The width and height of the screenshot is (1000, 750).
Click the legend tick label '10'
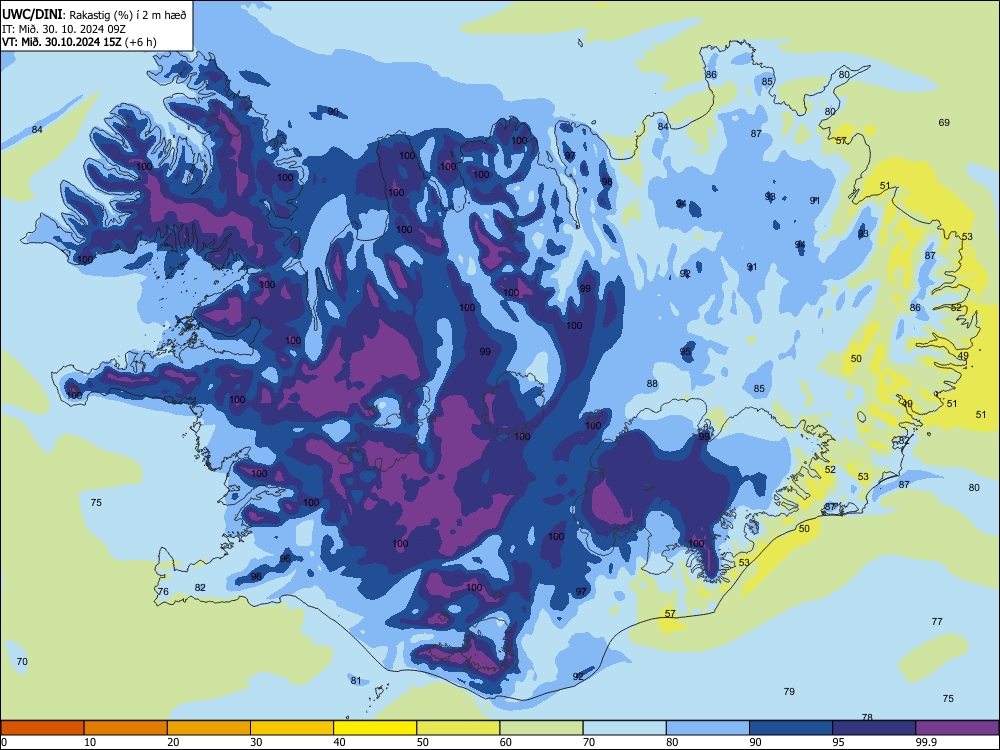click(90, 742)
